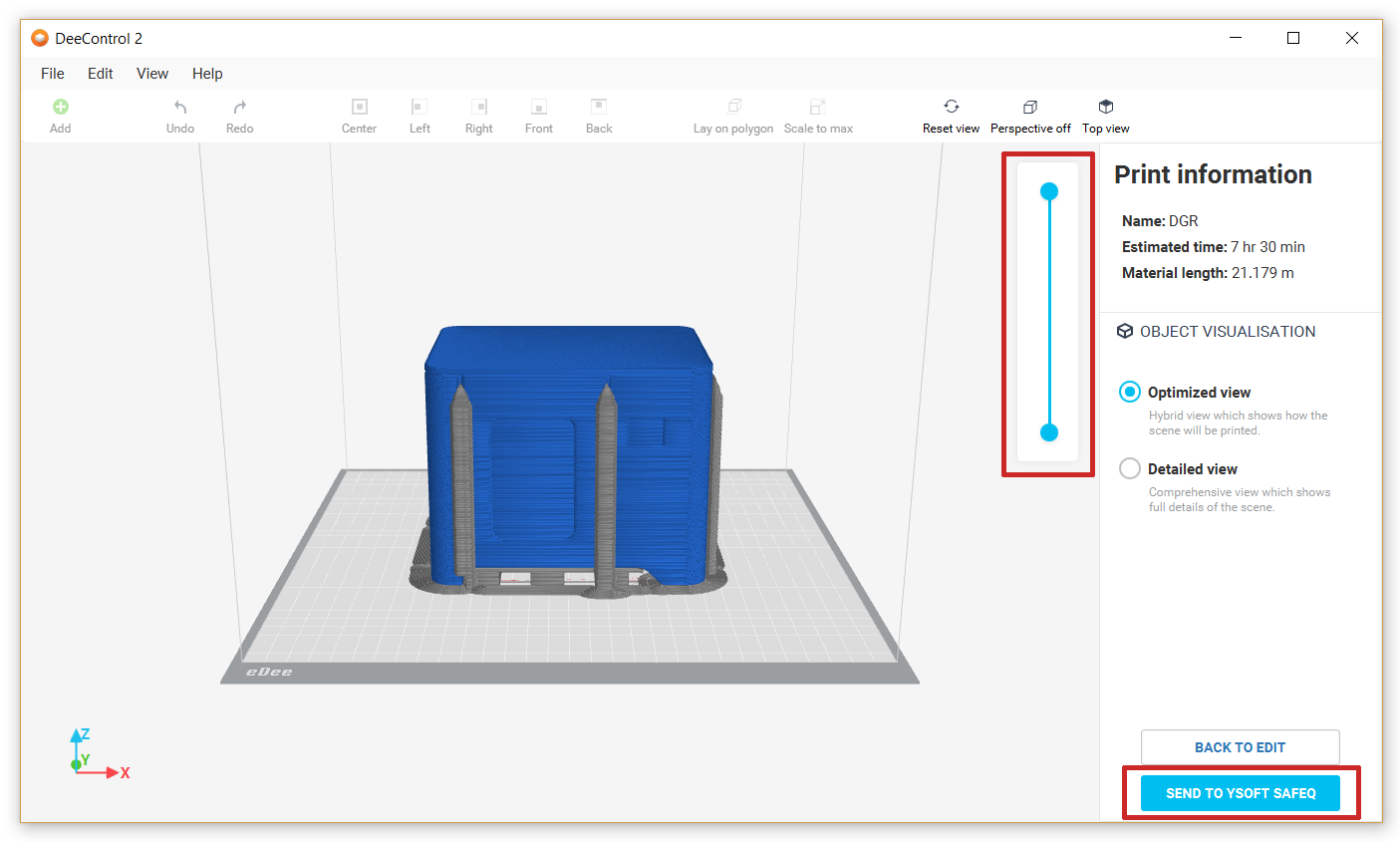Open the File menu
Screen dimensions: 1400x842
click(x=53, y=74)
